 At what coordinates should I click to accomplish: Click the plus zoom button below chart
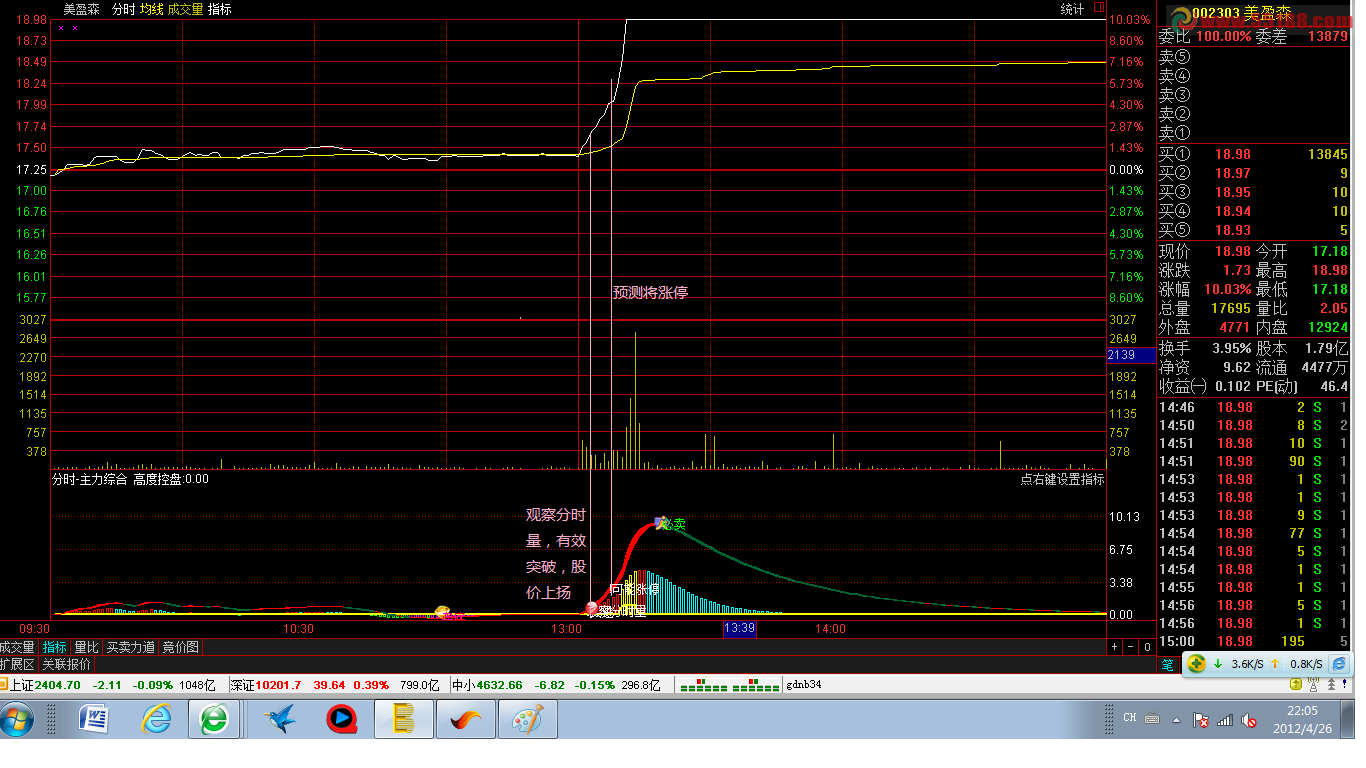tap(1115, 647)
